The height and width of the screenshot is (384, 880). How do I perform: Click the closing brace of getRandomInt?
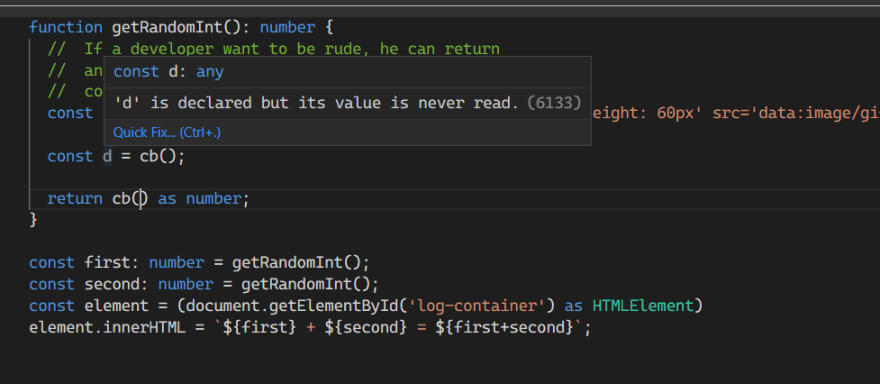pyautogui.click(x=33, y=220)
